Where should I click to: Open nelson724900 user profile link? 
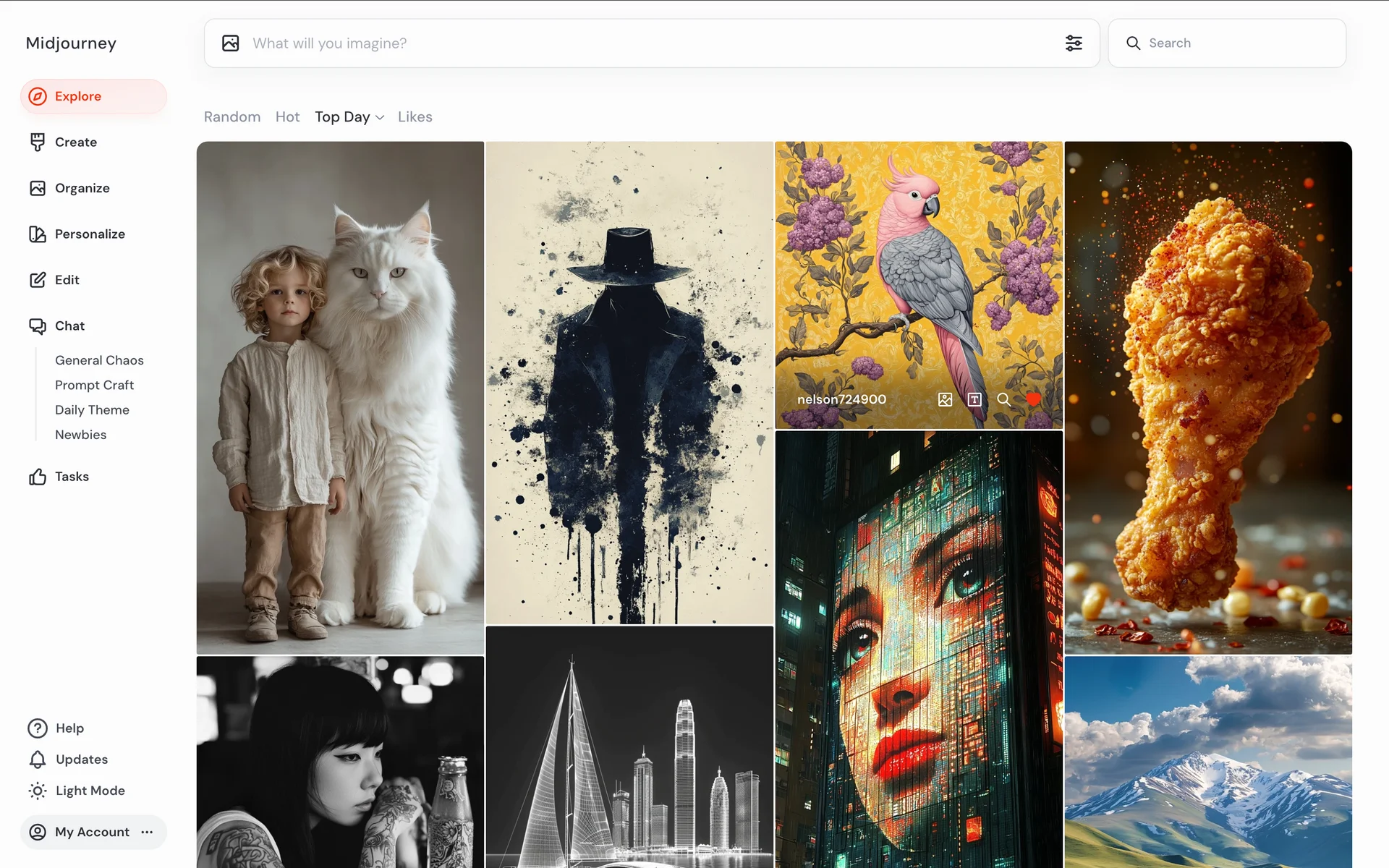click(841, 399)
